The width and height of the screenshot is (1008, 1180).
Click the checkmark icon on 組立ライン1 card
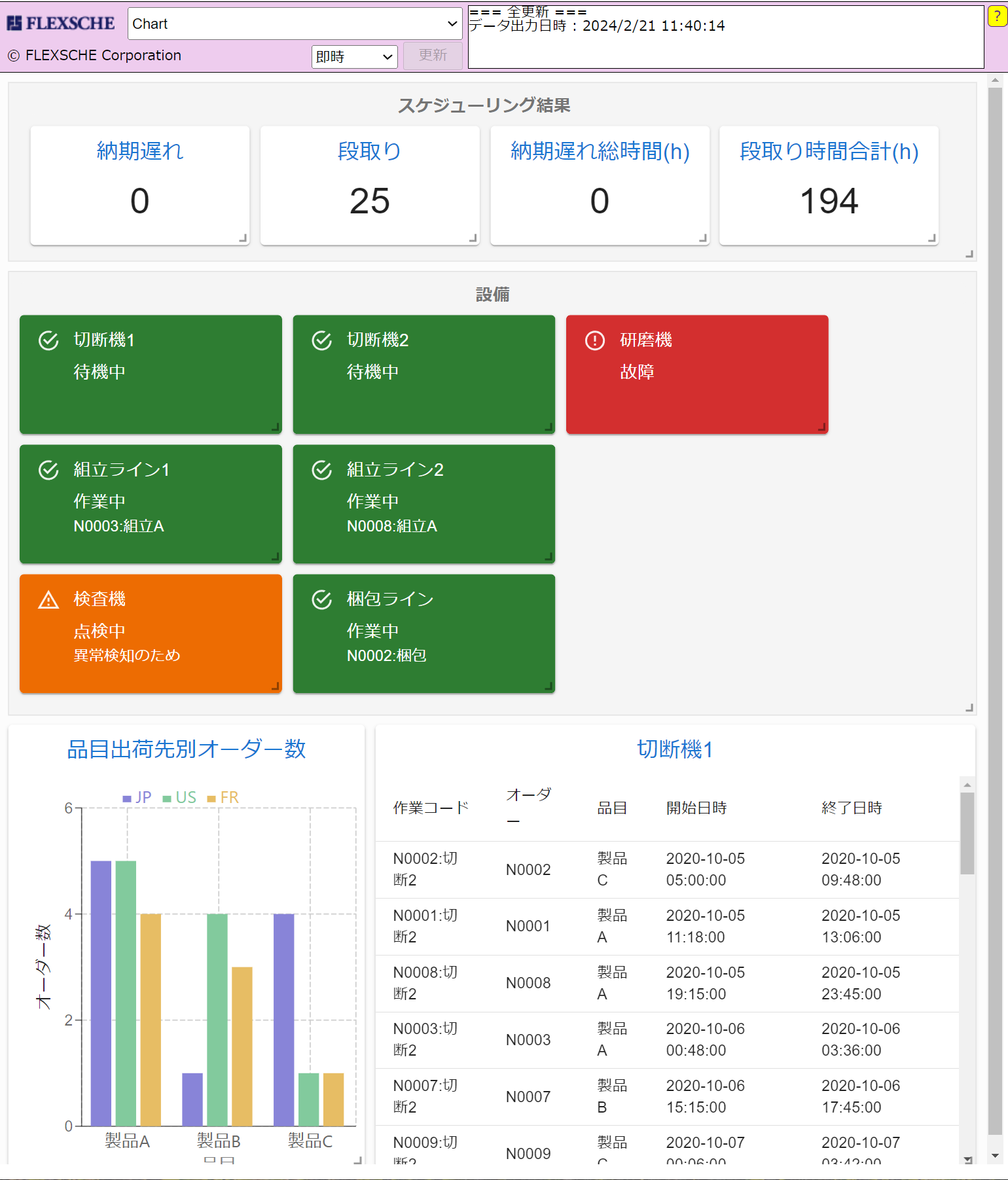pyautogui.click(x=48, y=470)
